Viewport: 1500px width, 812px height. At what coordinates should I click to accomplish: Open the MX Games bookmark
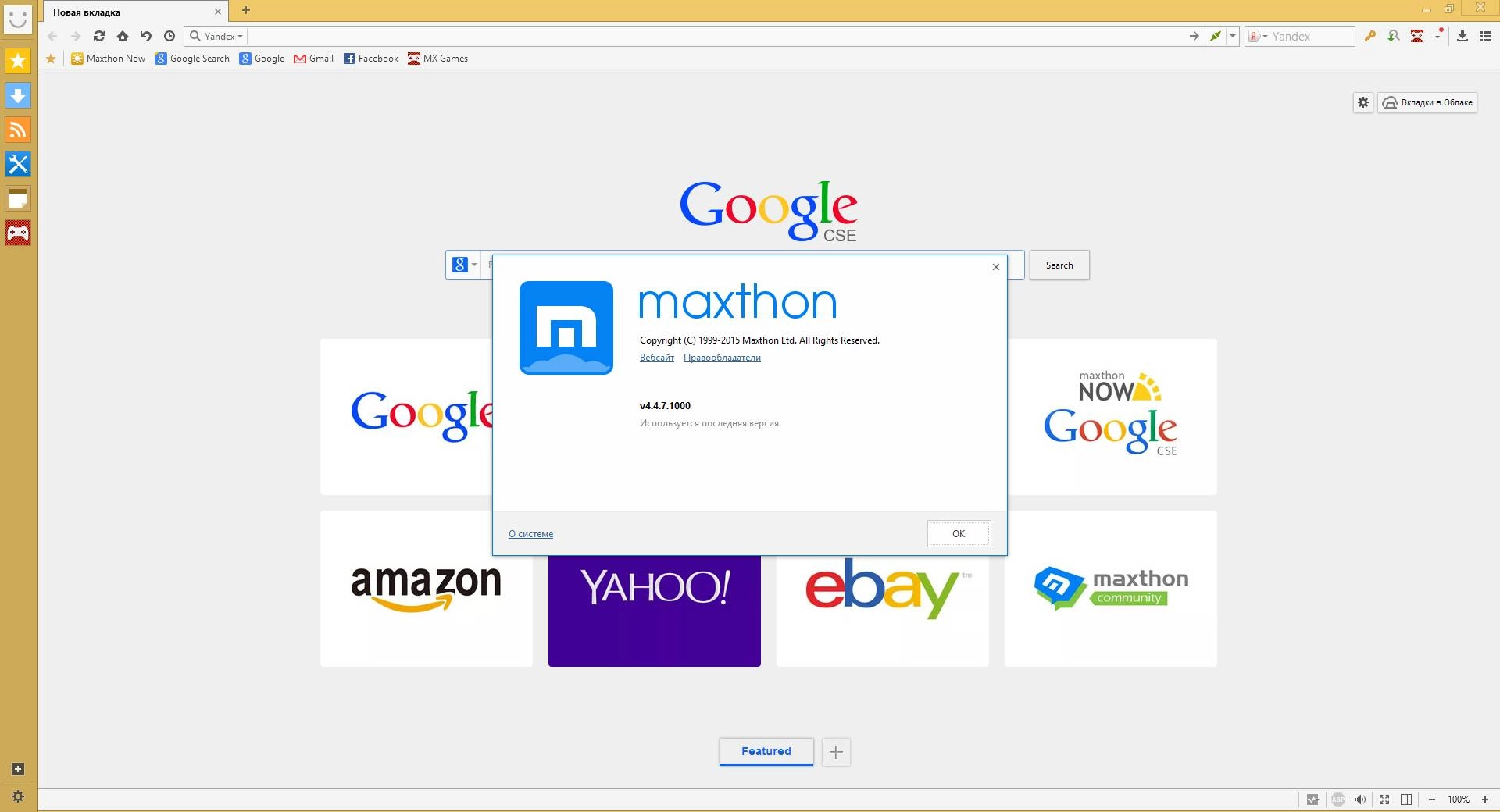[437, 59]
